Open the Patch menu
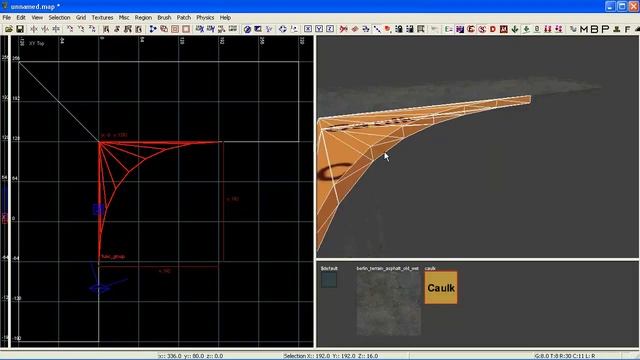 (184, 18)
